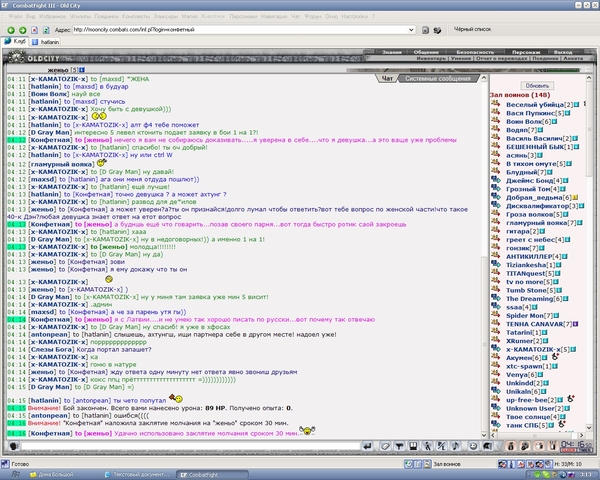The image size is (600, 480).
Task: Open info icon beside Добрая_ведьма[6]
Action: click(x=575, y=198)
